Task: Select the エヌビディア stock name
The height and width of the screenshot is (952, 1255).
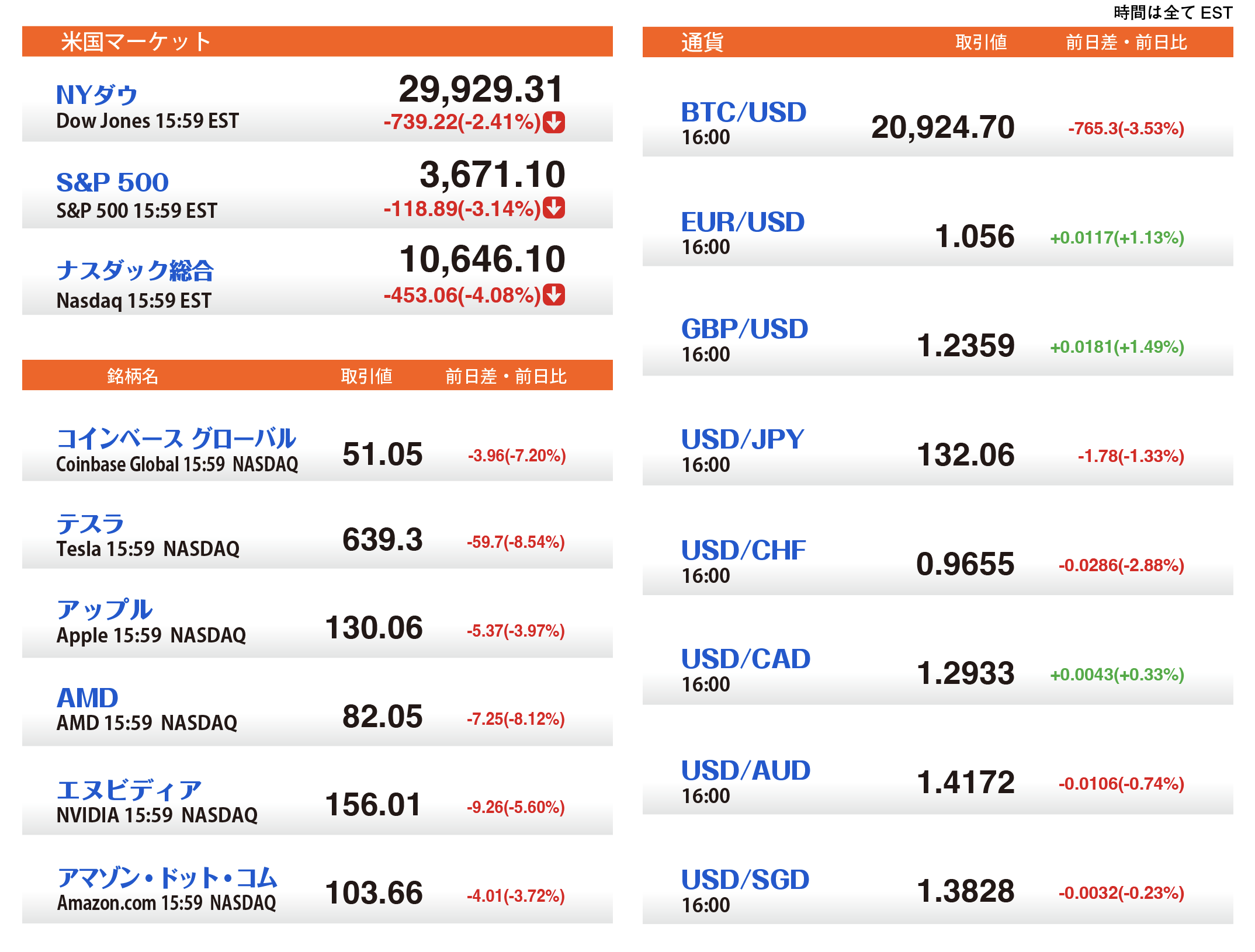Action: [129, 790]
